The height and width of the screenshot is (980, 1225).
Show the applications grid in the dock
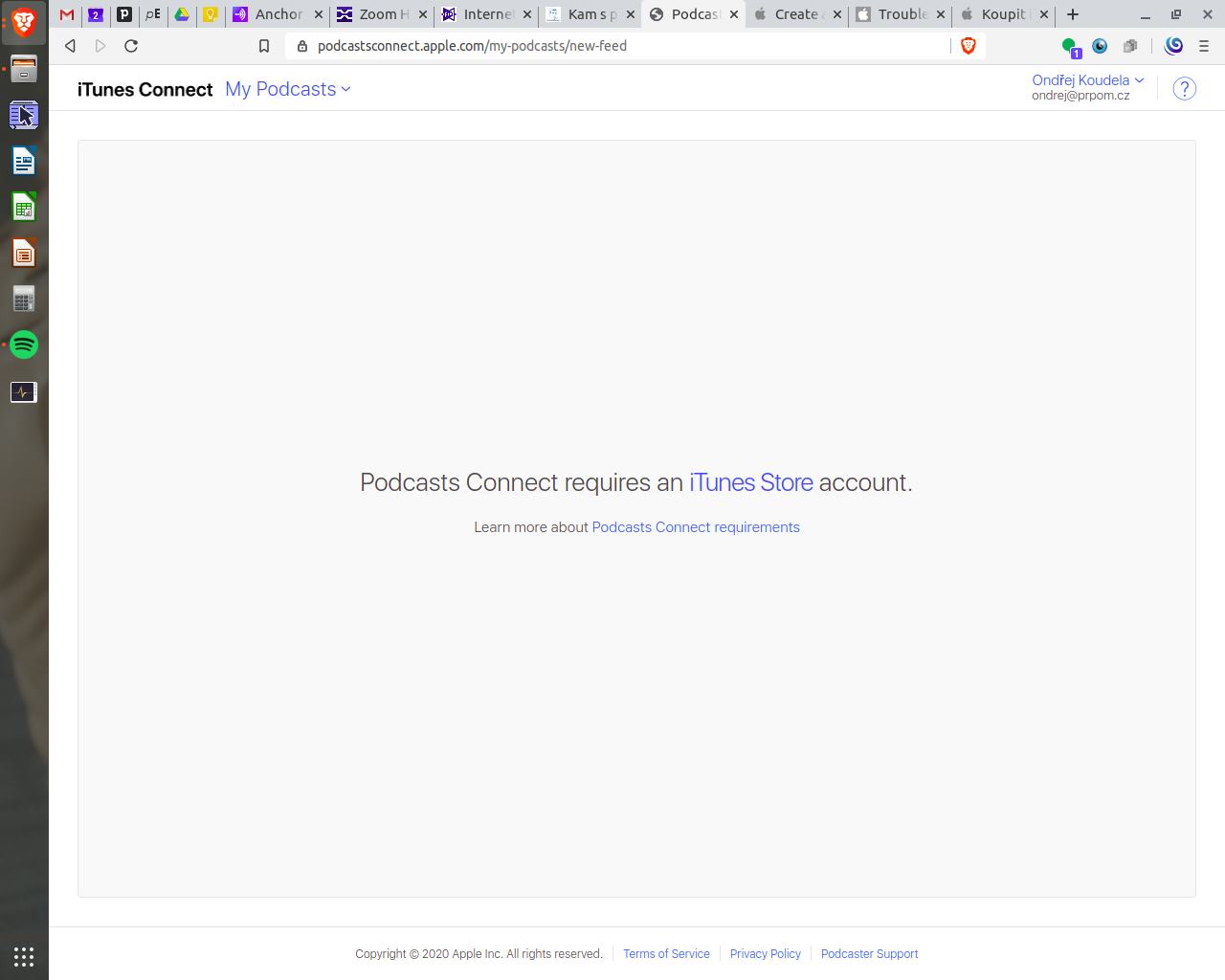(x=24, y=956)
